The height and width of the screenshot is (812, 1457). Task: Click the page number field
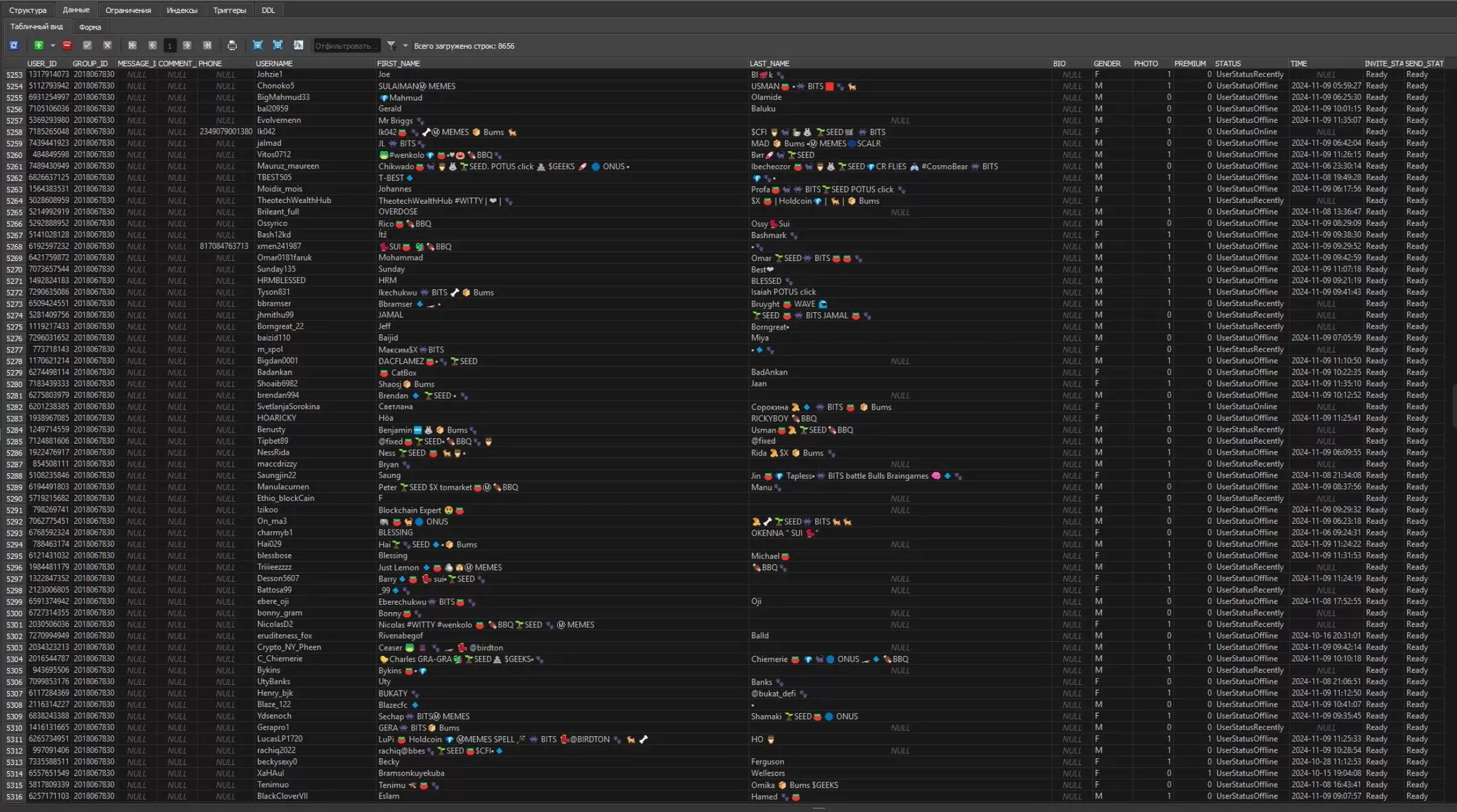click(170, 46)
